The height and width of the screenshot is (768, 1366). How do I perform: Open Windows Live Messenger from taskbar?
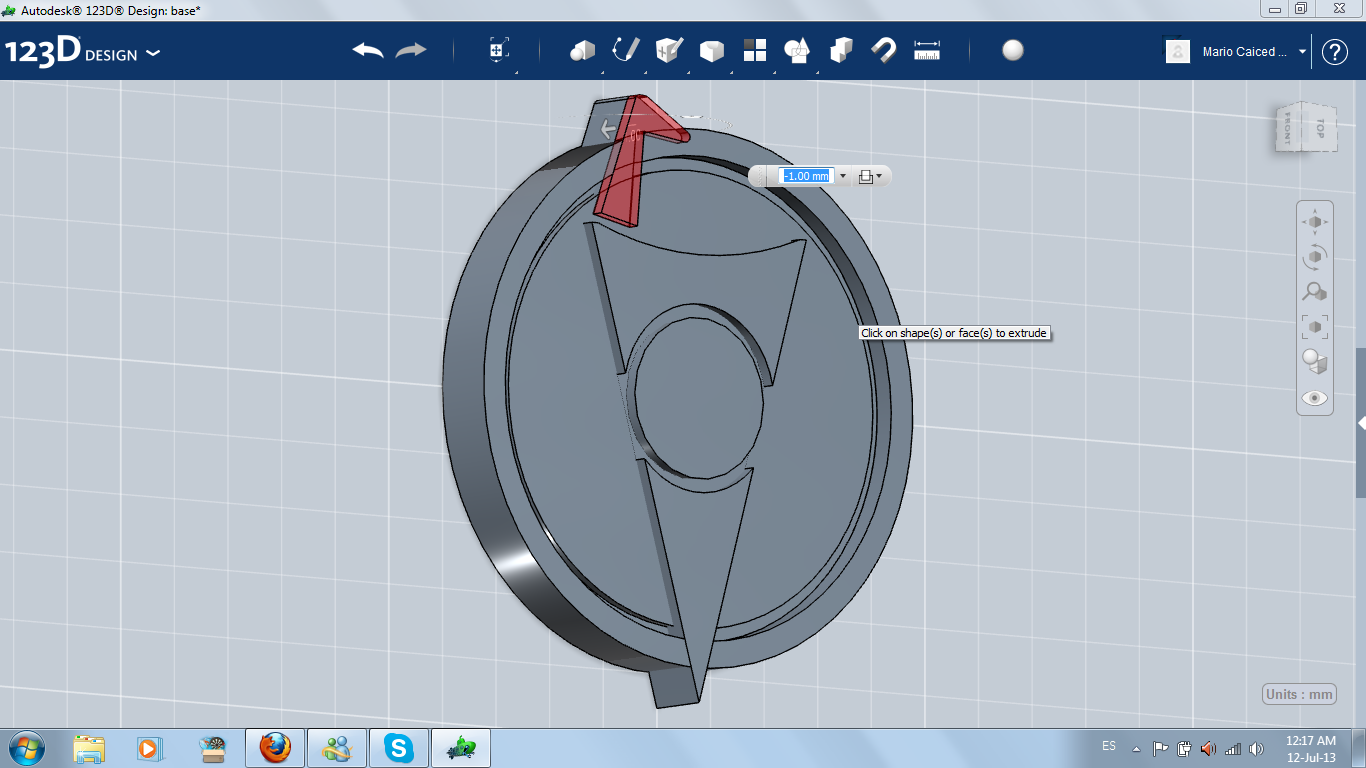point(337,748)
